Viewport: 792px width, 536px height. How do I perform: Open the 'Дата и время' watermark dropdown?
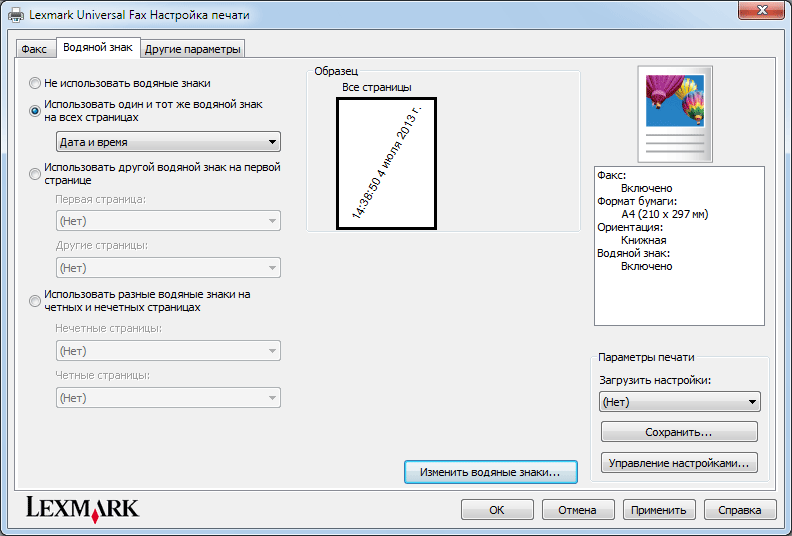(x=168, y=142)
